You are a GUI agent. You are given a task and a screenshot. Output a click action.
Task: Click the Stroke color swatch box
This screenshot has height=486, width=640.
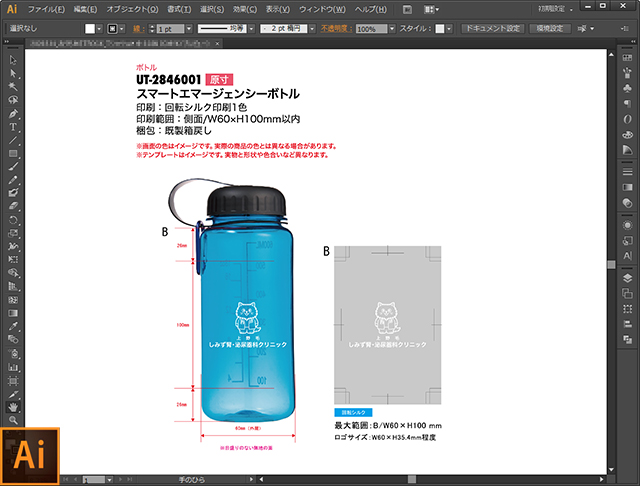[x=112, y=29]
